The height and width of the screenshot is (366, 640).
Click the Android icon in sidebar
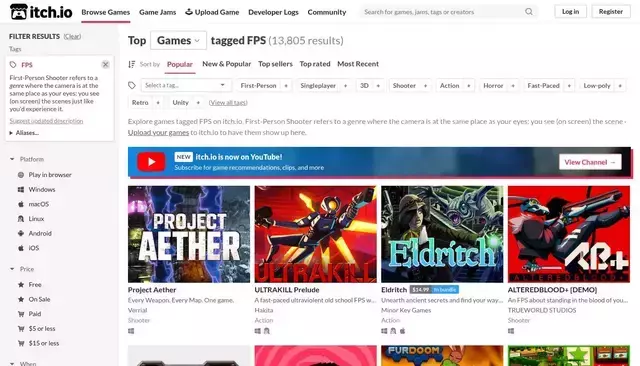tap(21, 233)
